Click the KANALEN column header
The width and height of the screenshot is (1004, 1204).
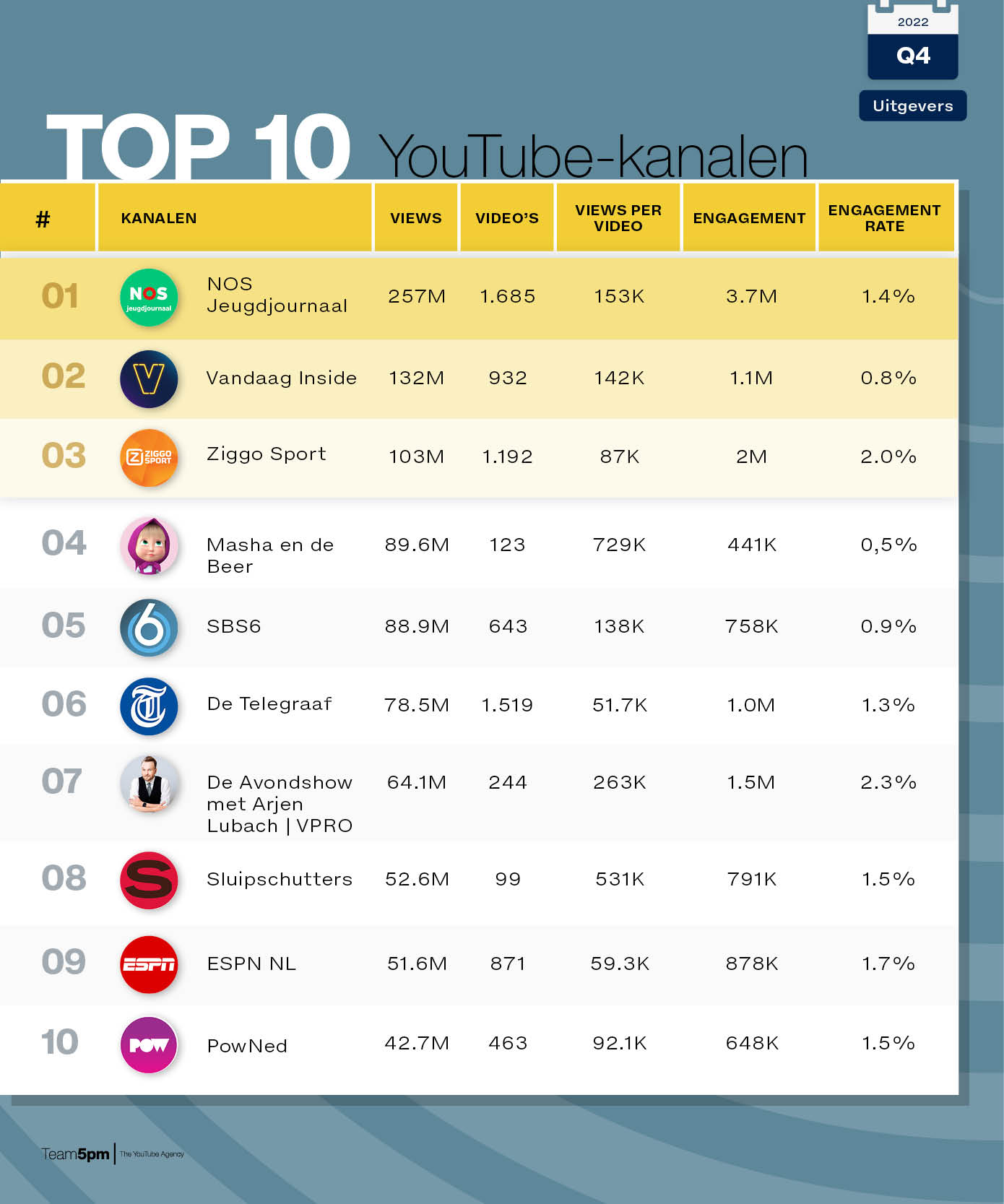coord(159,218)
